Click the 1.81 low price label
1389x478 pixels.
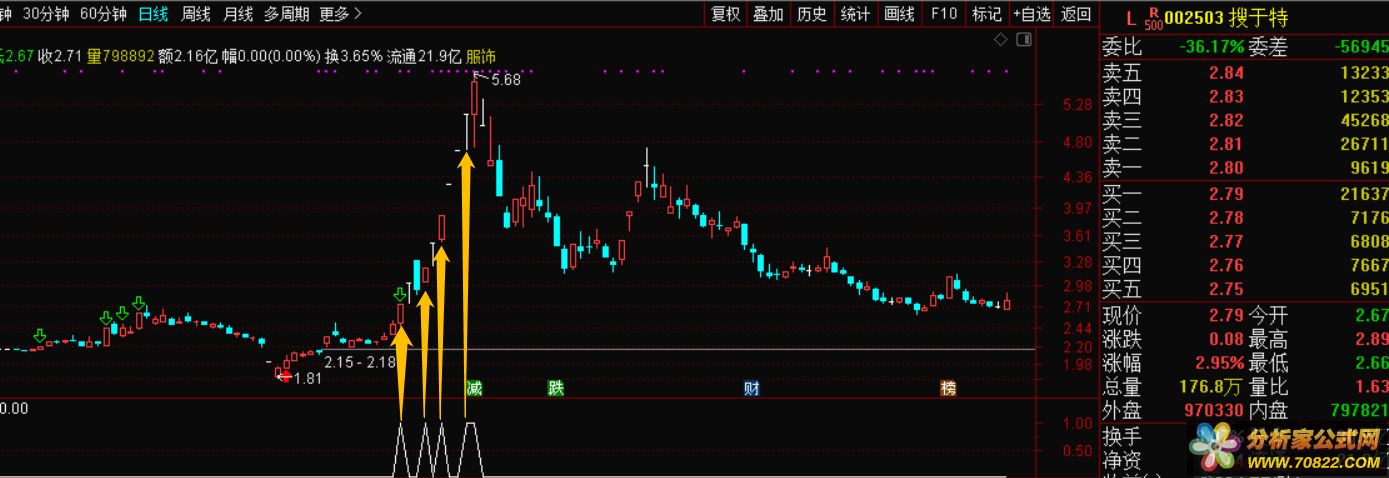(308, 378)
